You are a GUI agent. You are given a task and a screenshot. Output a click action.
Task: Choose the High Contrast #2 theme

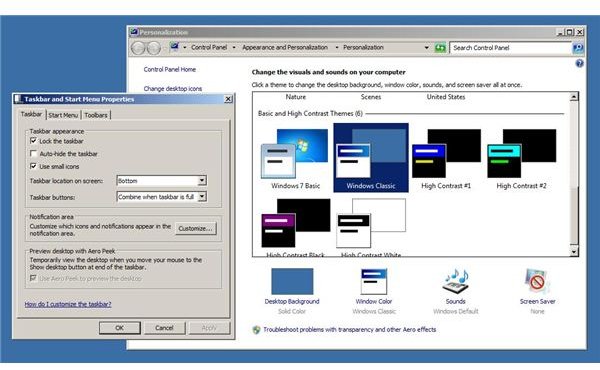(x=522, y=159)
